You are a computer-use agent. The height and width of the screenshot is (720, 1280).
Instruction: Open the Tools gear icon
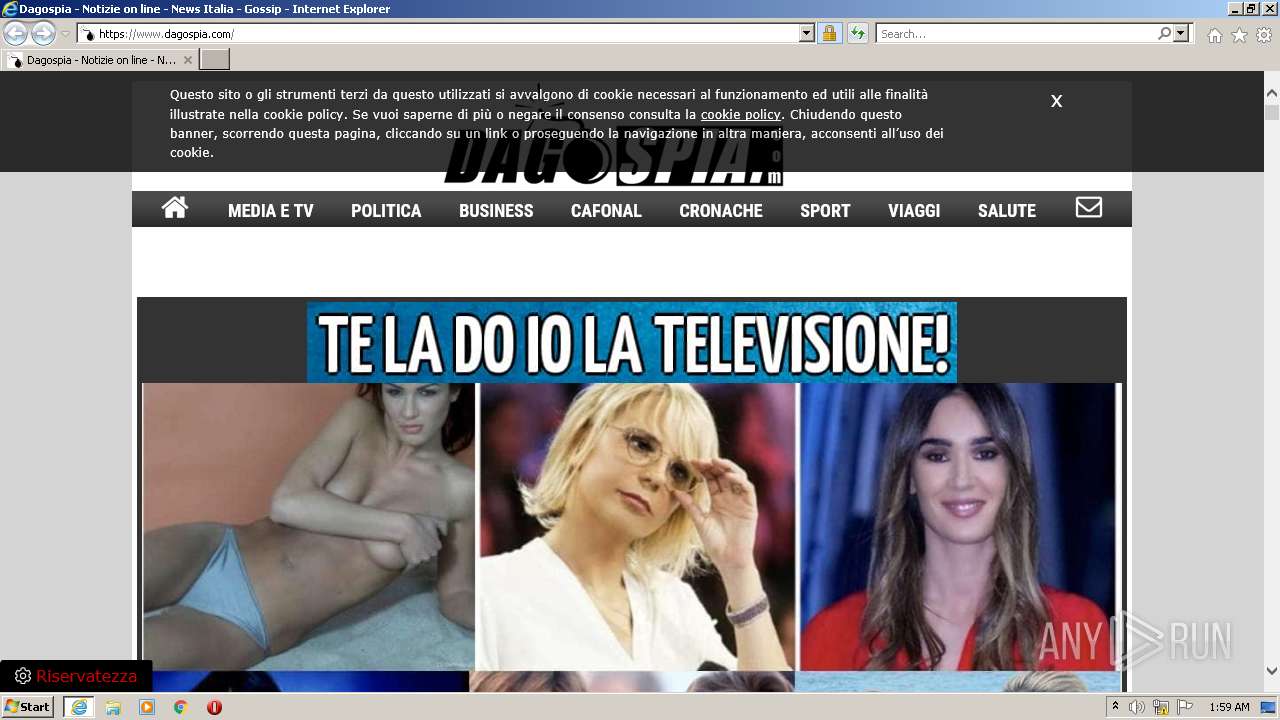(x=1264, y=35)
